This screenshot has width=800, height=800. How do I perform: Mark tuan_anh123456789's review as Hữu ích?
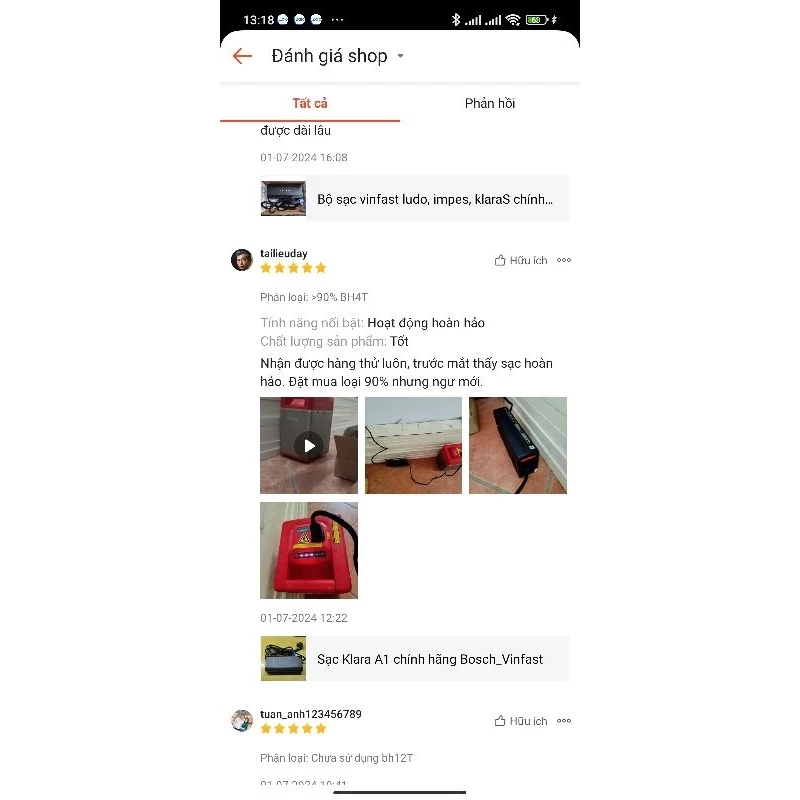(x=520, y=721)
